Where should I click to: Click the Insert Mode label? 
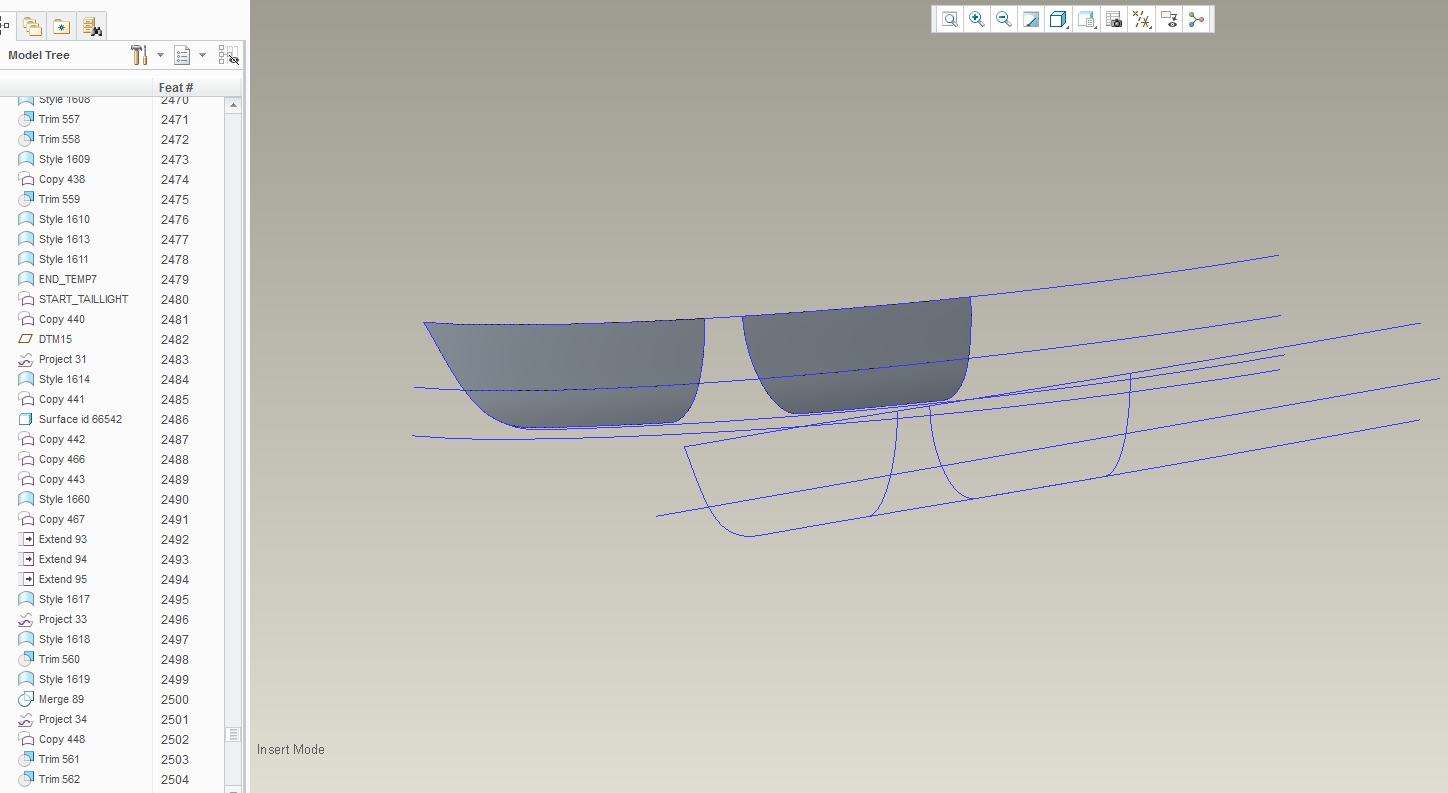point(291,749)
